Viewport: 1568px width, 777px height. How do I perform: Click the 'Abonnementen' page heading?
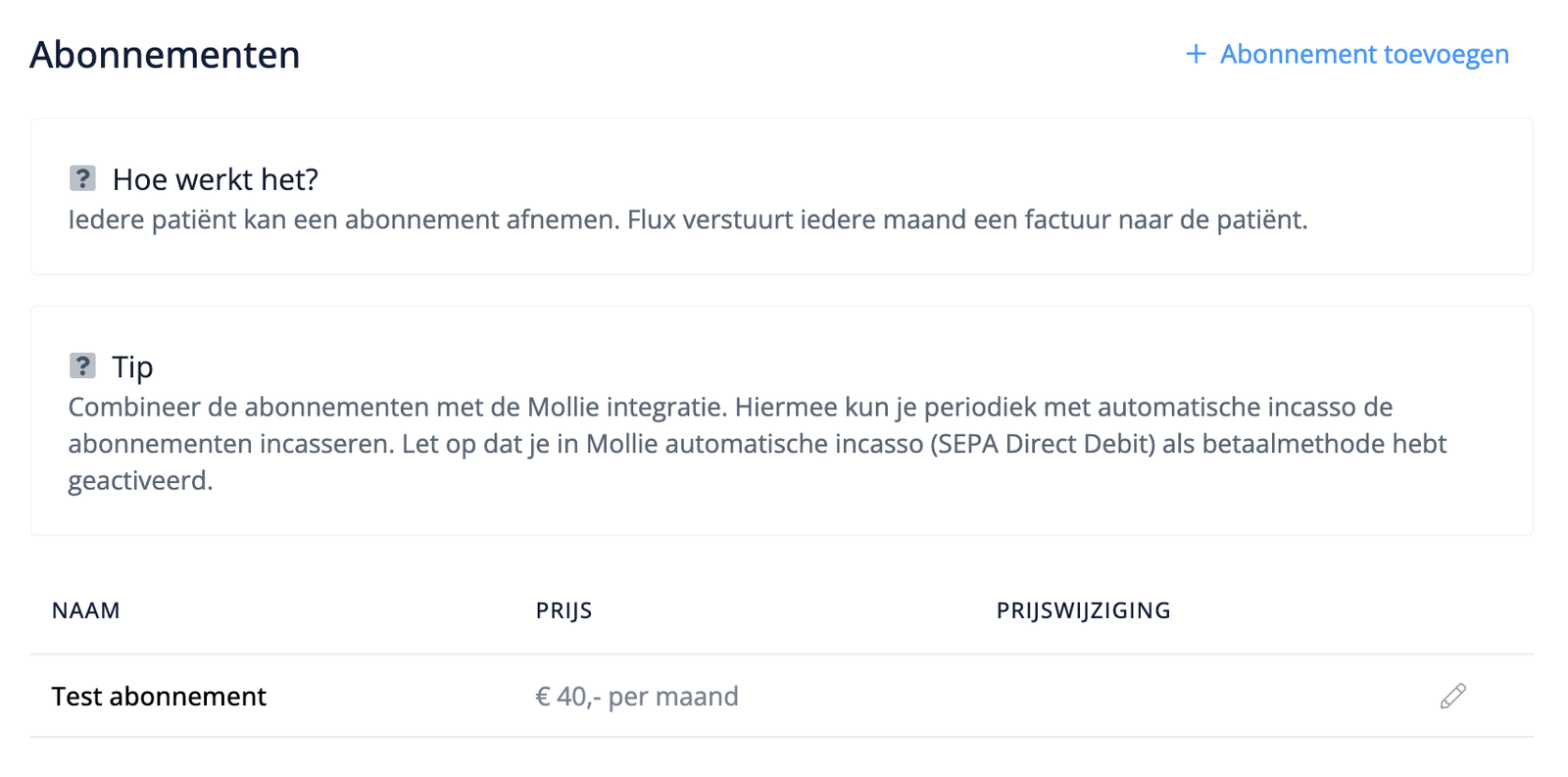[165, 55]
